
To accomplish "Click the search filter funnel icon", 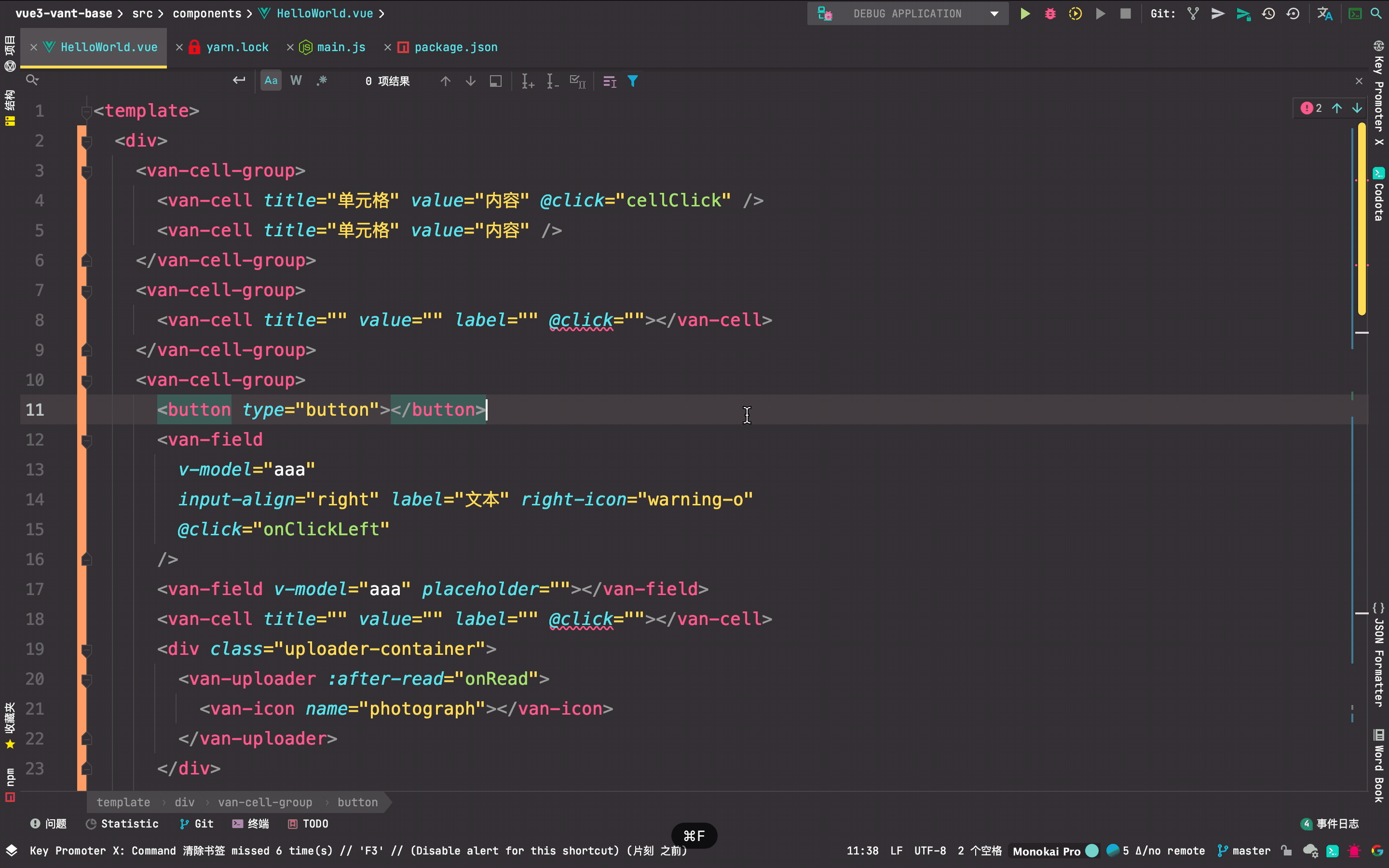I will click(x=632, y=81).
